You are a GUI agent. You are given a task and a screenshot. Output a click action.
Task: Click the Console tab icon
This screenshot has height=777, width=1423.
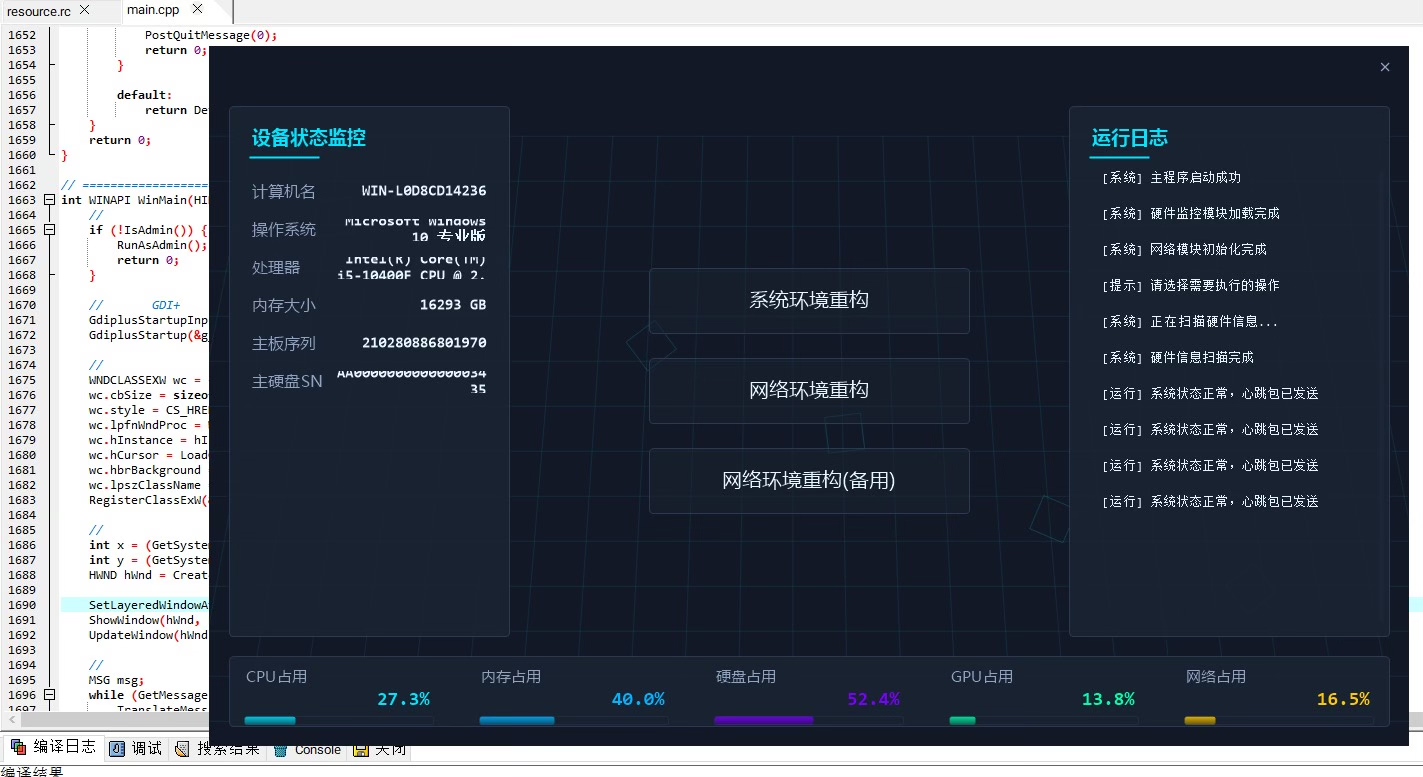click(280, 748)
